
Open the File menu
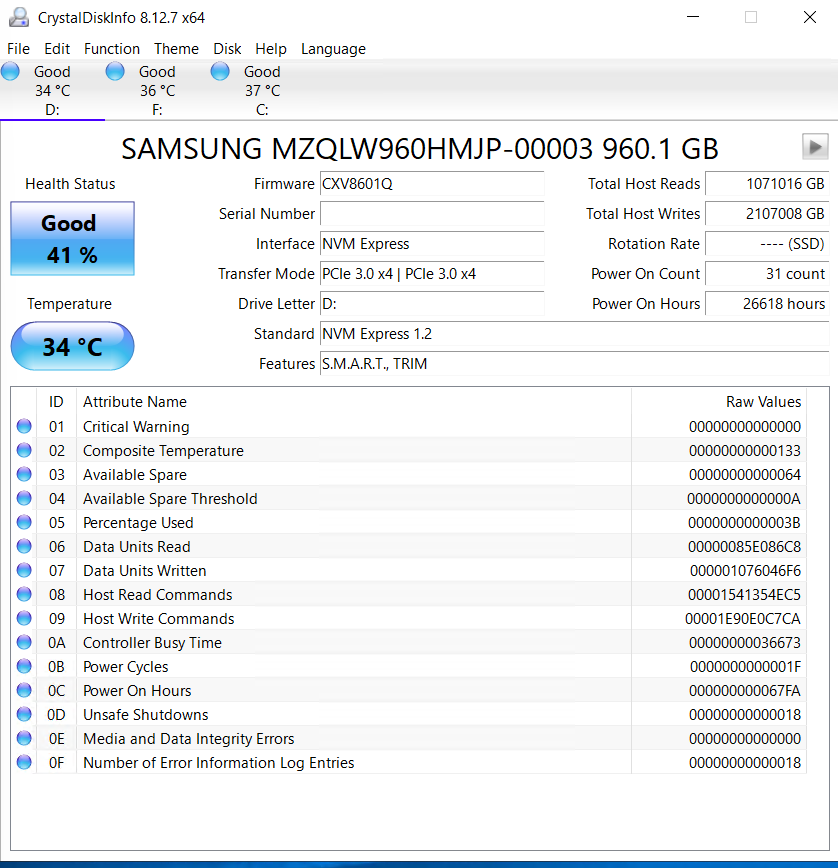click(x=18, y=49)
